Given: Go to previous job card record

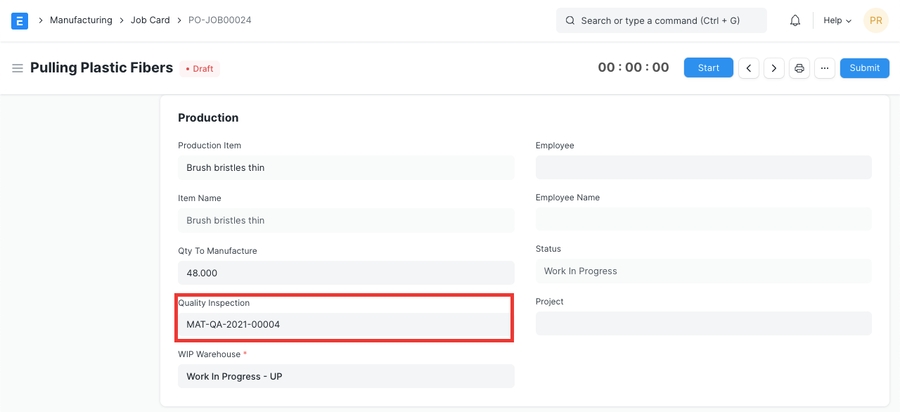Looking at the screenshot, I should coord(749,68).
